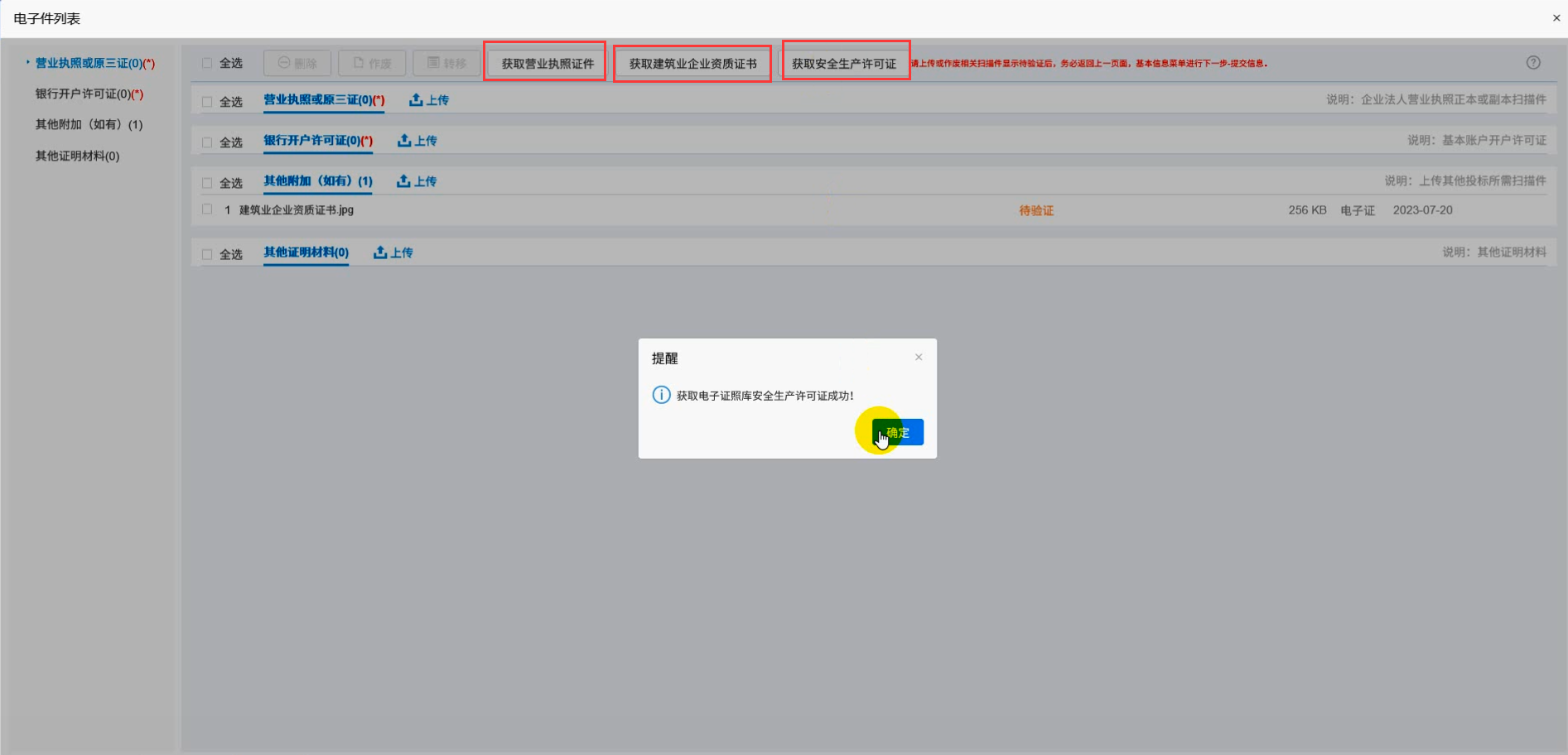1568x755 pixels.
Task: Click 获取建筑业企业资质证书 button
Action: coord(692,64)
